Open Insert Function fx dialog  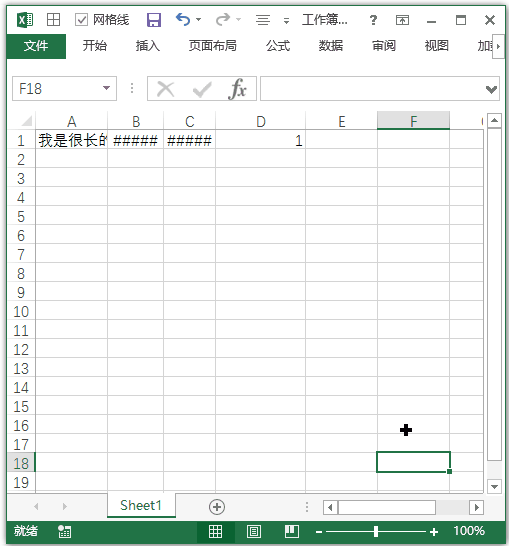(238, 89)
